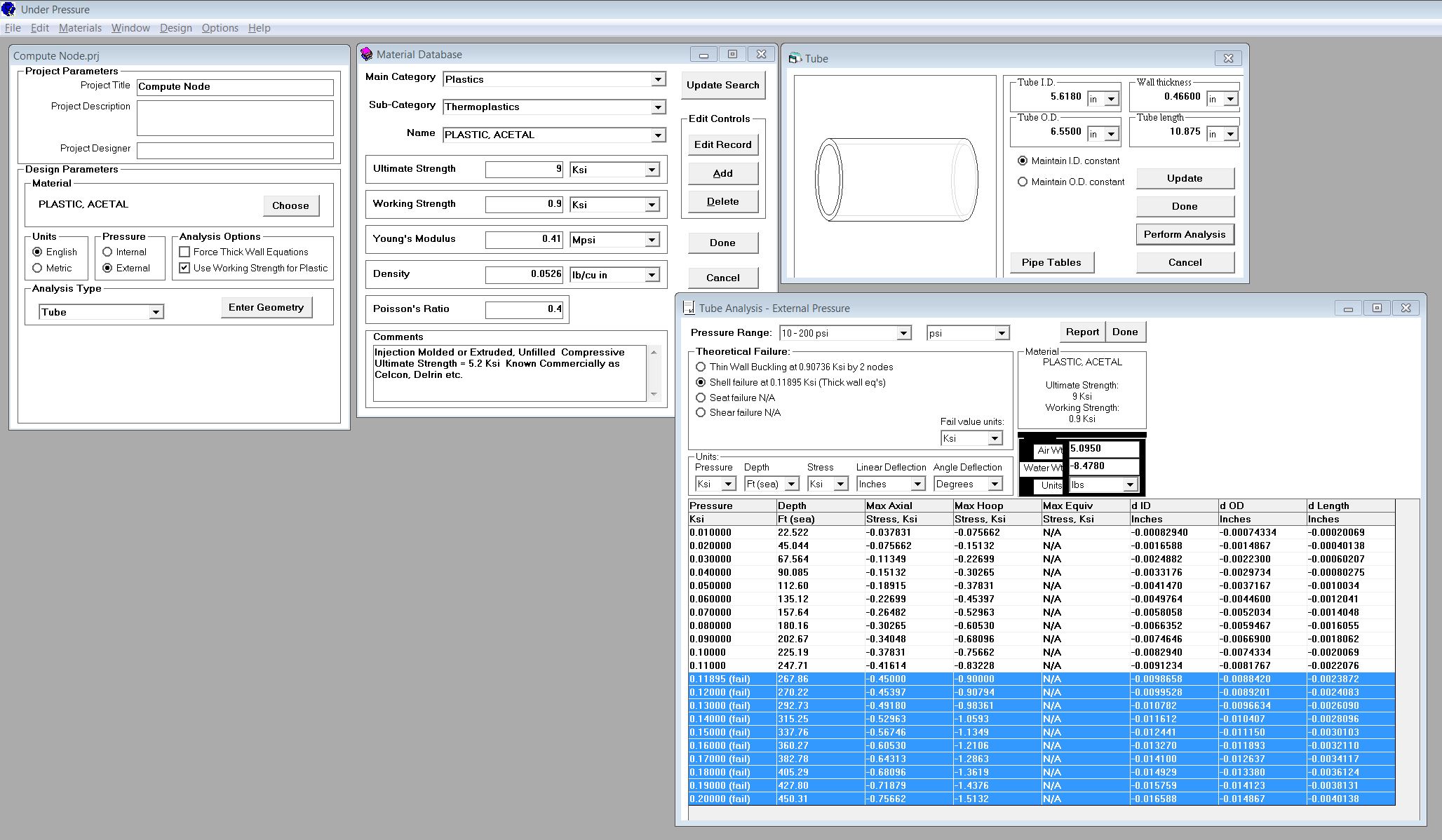Maximize the Material Database window
Screen dimensions: 1442x840
click(x=732, y=54)
